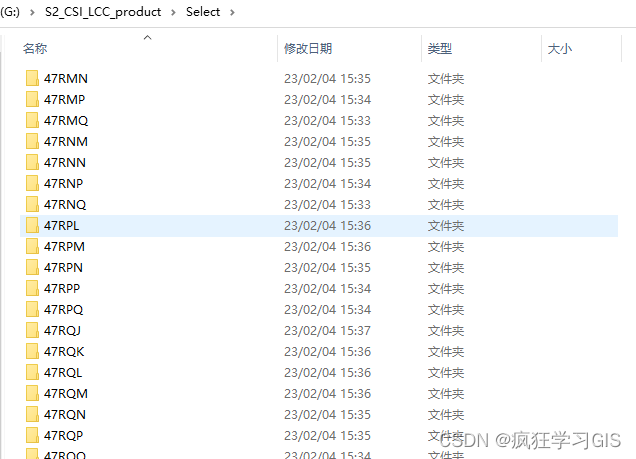Expand the chevron after S2_CSI_LCC_product breadcrumb
The height and width of the screenshot is (459, 636).
point(173,13)
